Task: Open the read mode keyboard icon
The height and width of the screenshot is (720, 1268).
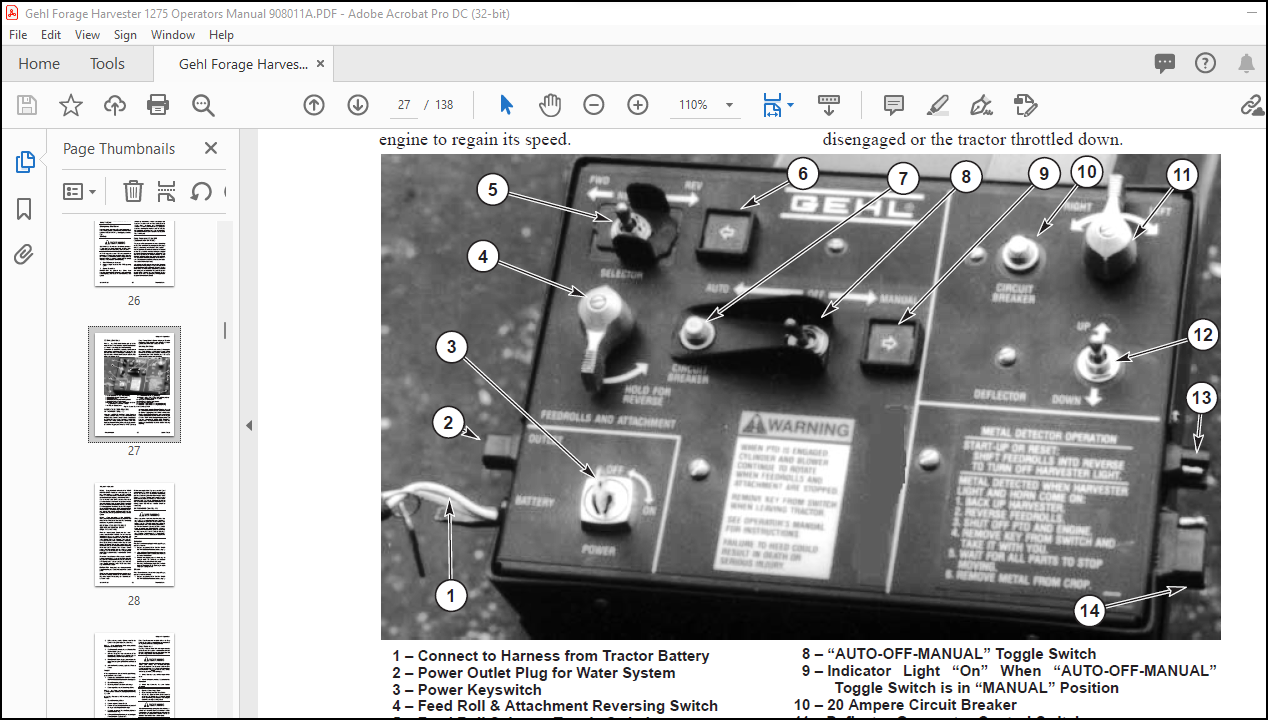Action: coord(828,105)
